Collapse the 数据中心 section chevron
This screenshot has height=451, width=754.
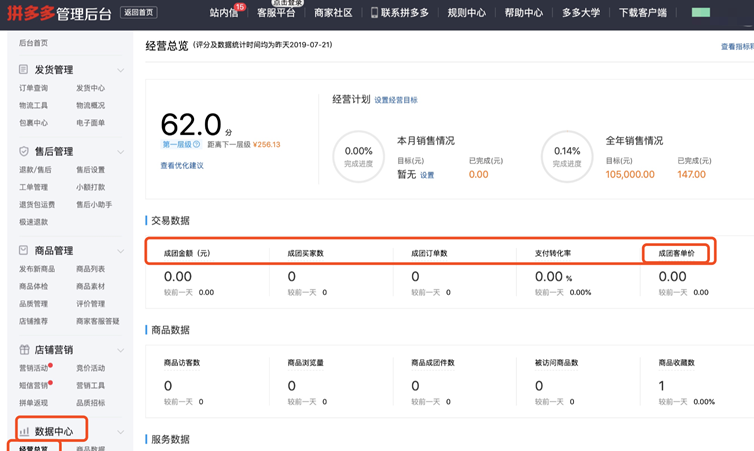pos(121,432)
